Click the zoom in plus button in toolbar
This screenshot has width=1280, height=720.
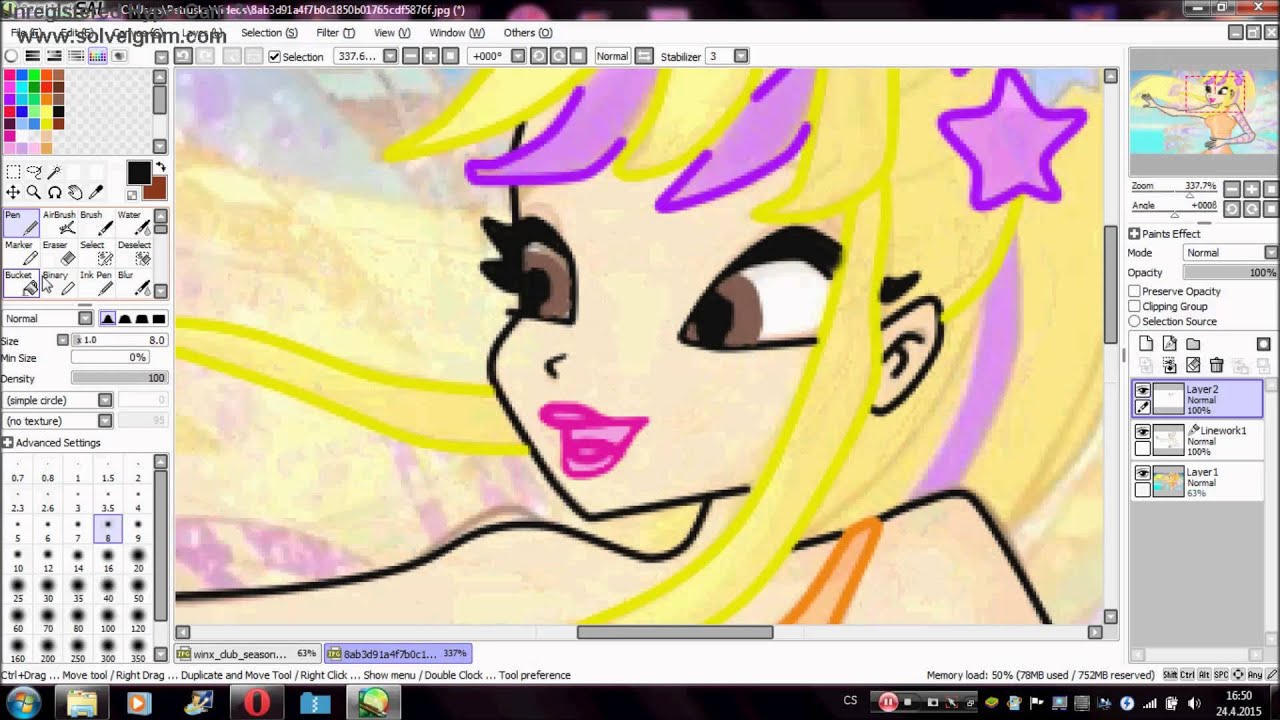point(431,56)
